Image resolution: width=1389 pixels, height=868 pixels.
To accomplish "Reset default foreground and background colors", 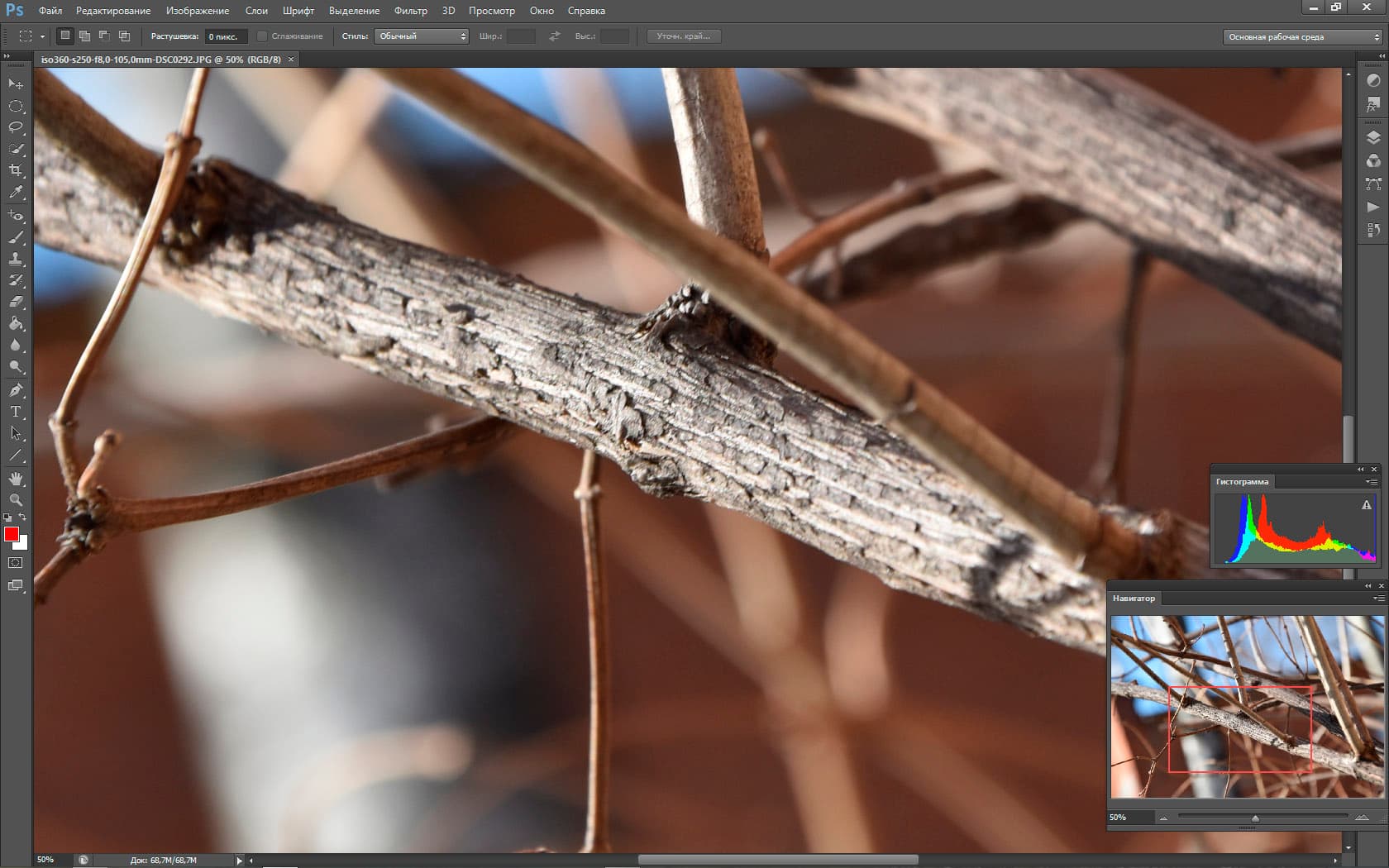I will (7, 517).
